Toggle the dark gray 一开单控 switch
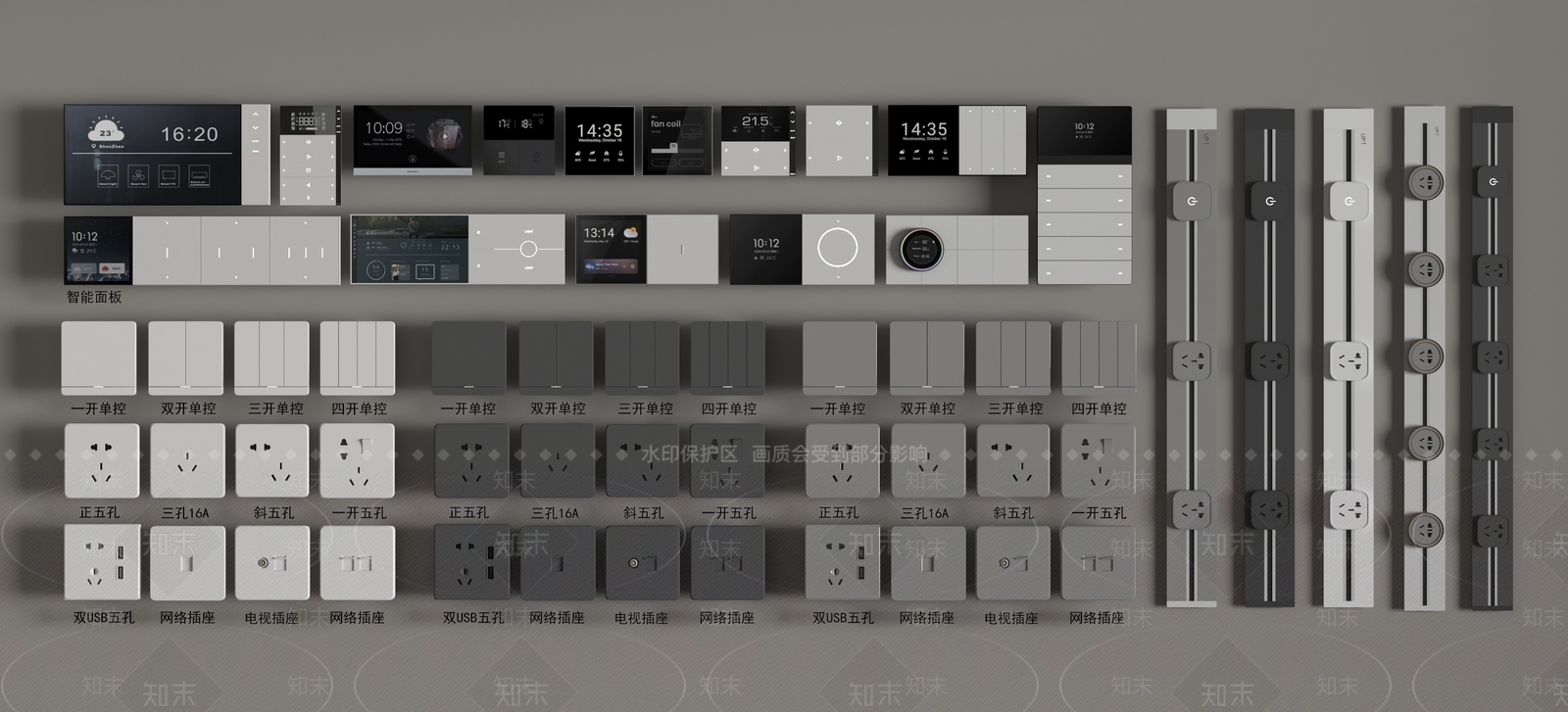 coord(469,358)
